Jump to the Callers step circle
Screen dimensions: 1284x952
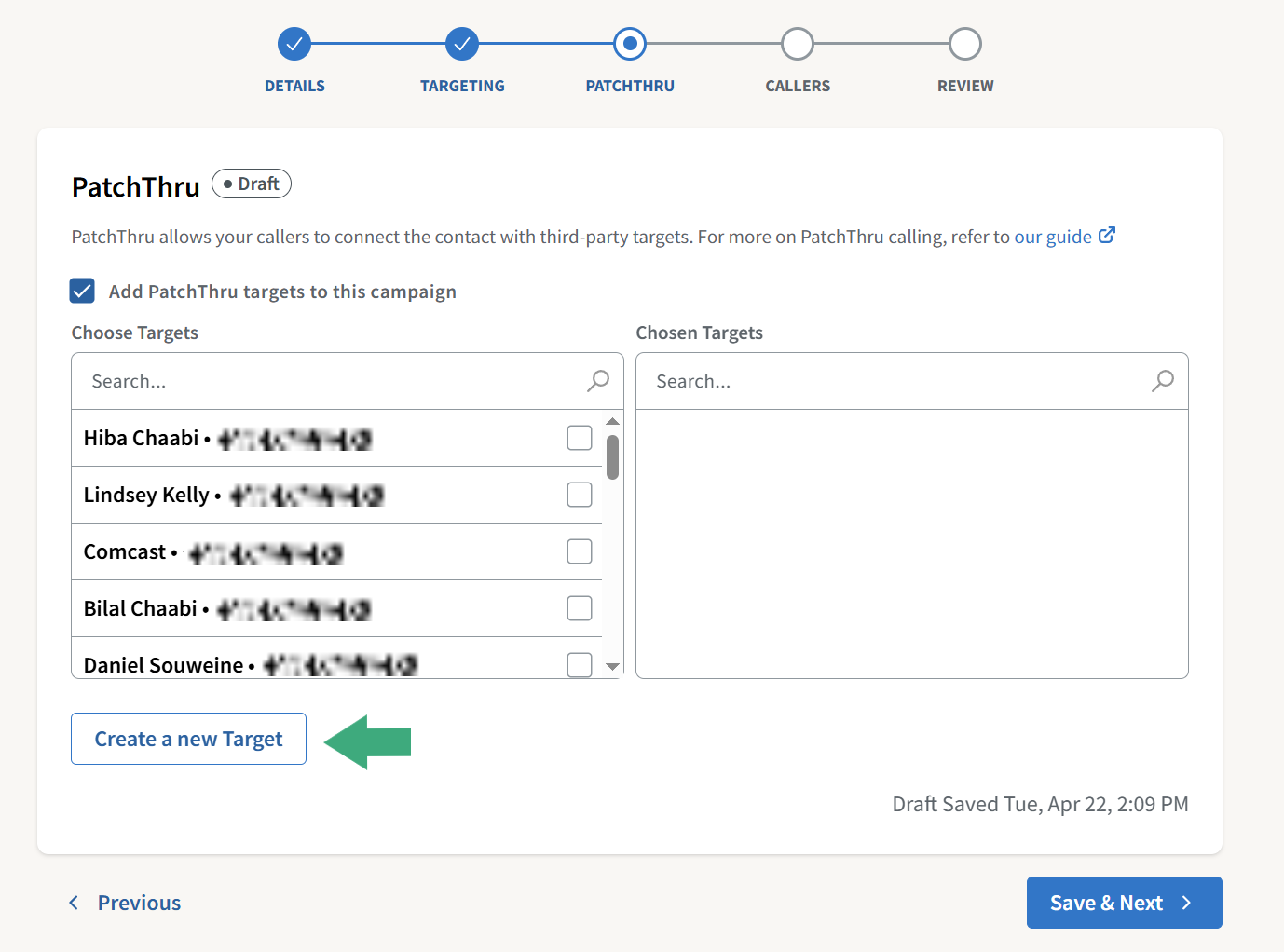(x=798, y=44)
